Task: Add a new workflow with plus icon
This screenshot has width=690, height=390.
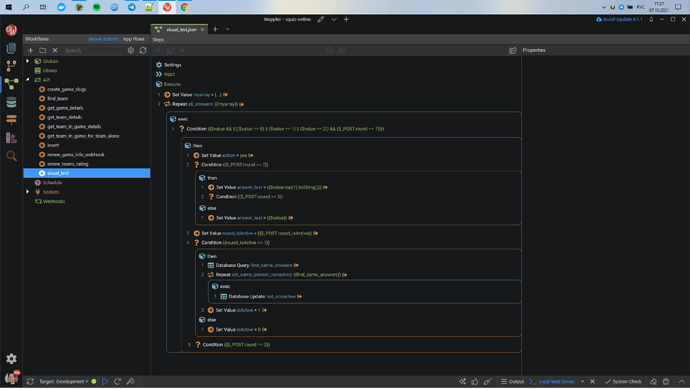Action: (30, 51)
